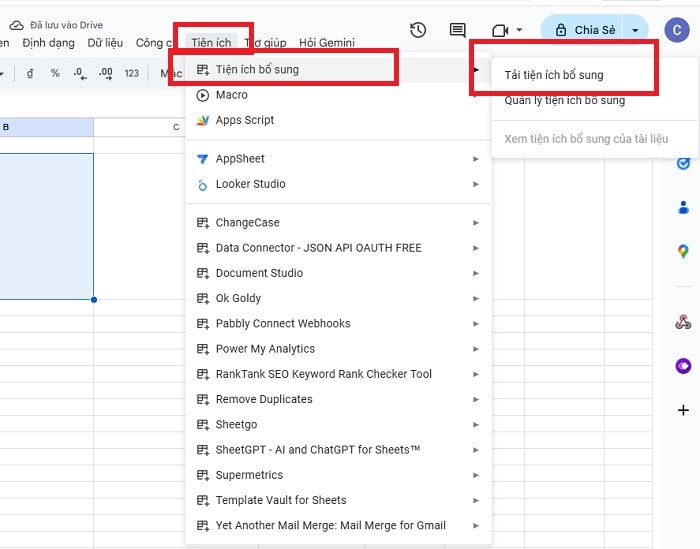Click Sheetgo add-on icon
The image size is (700, 549).
[203, 424]
